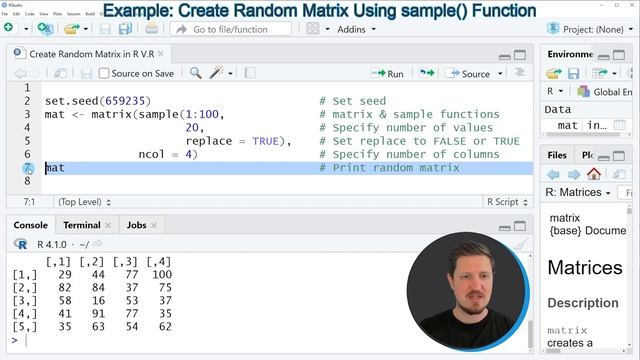Maximize the Console pane
The image size is (640, 360).
coord(520,226)
